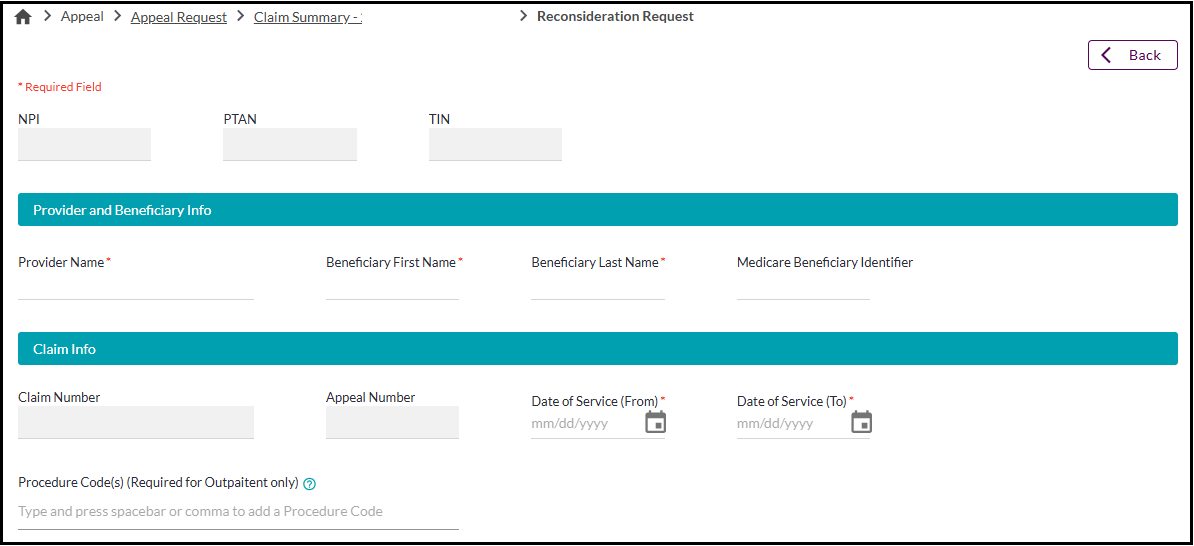Click the Procedure Code(s) entry field
1194x546 pixels.
click(x=238, y=512)
